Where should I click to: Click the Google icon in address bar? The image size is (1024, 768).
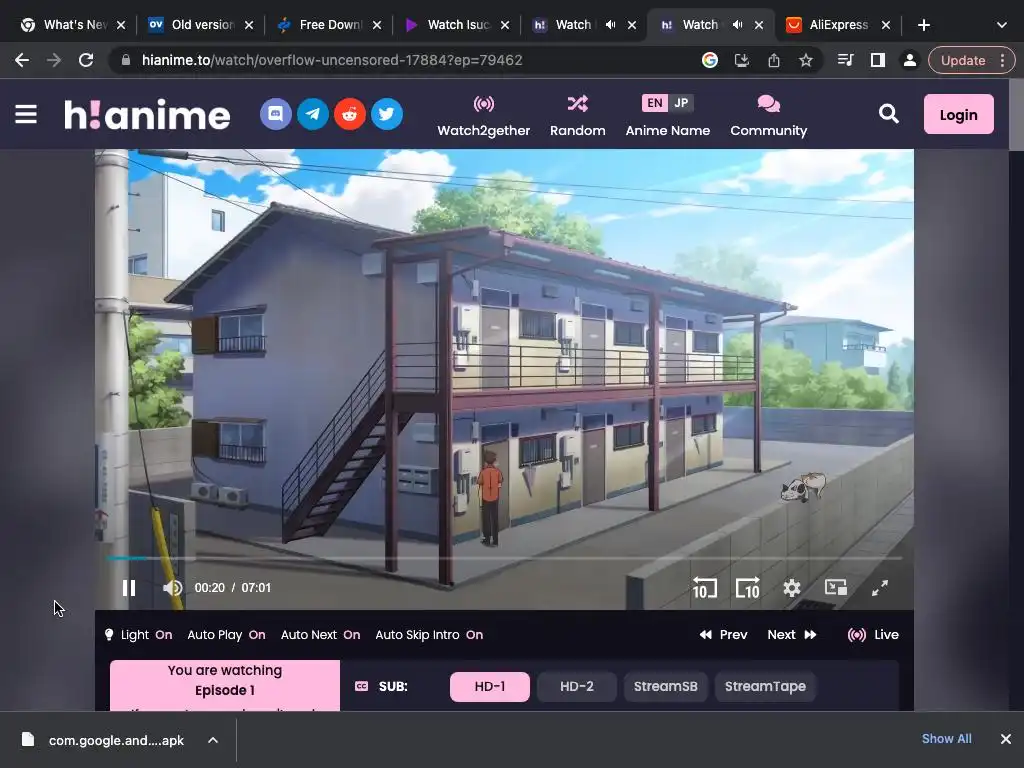coord(710,60)
